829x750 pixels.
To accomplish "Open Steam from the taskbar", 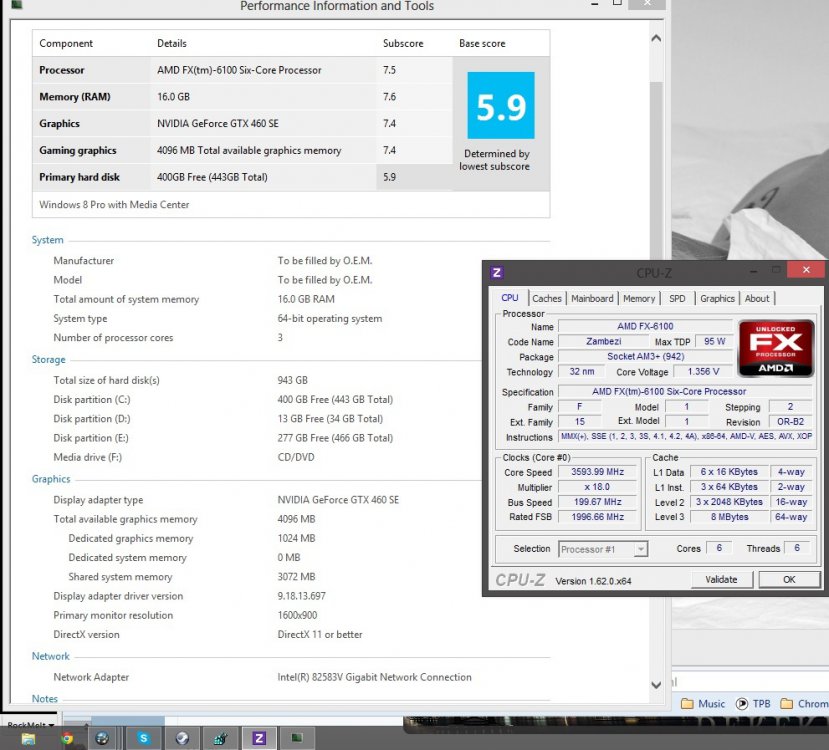I will (182, 738).
